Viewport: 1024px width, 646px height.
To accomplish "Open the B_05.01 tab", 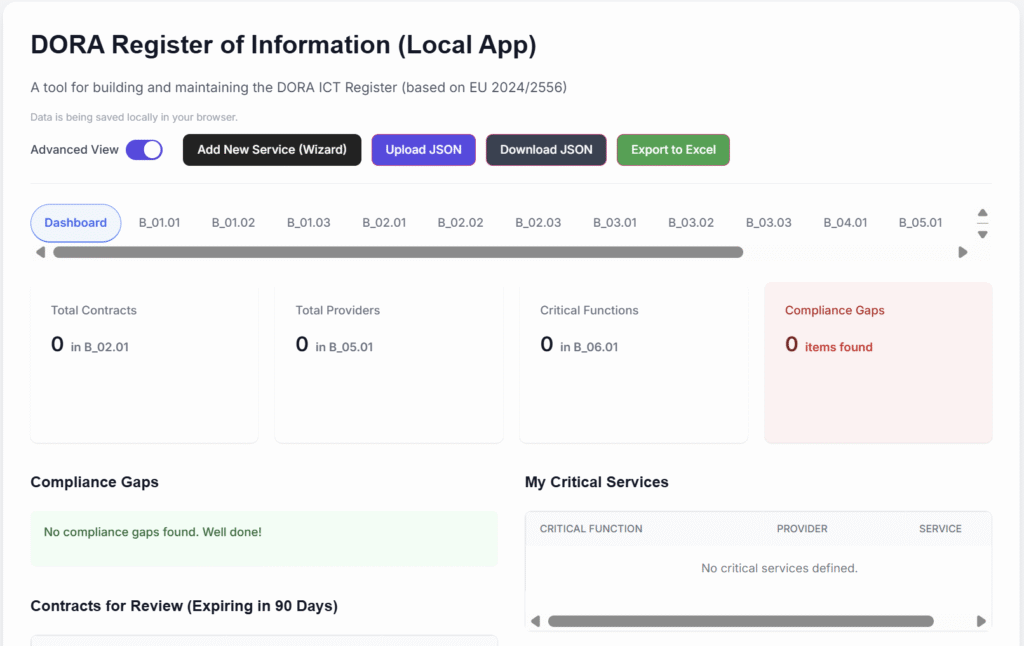I will [x=920, y=223].
